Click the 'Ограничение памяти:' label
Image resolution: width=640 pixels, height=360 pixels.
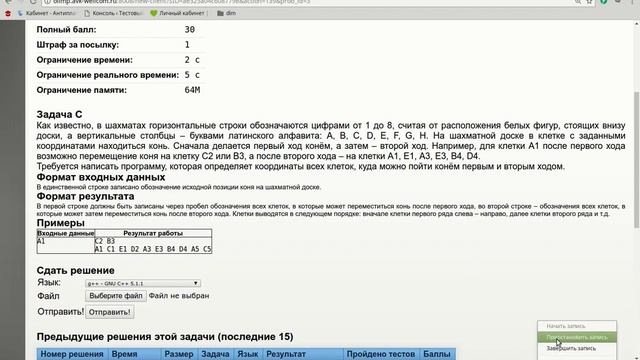click(82, 90)
